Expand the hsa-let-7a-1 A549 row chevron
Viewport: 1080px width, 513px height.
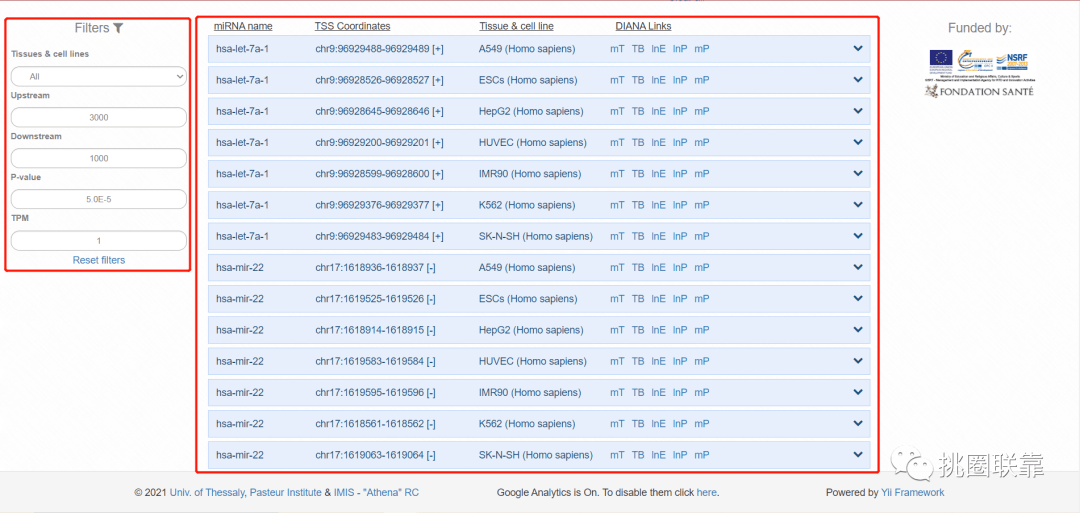(857, 49)
